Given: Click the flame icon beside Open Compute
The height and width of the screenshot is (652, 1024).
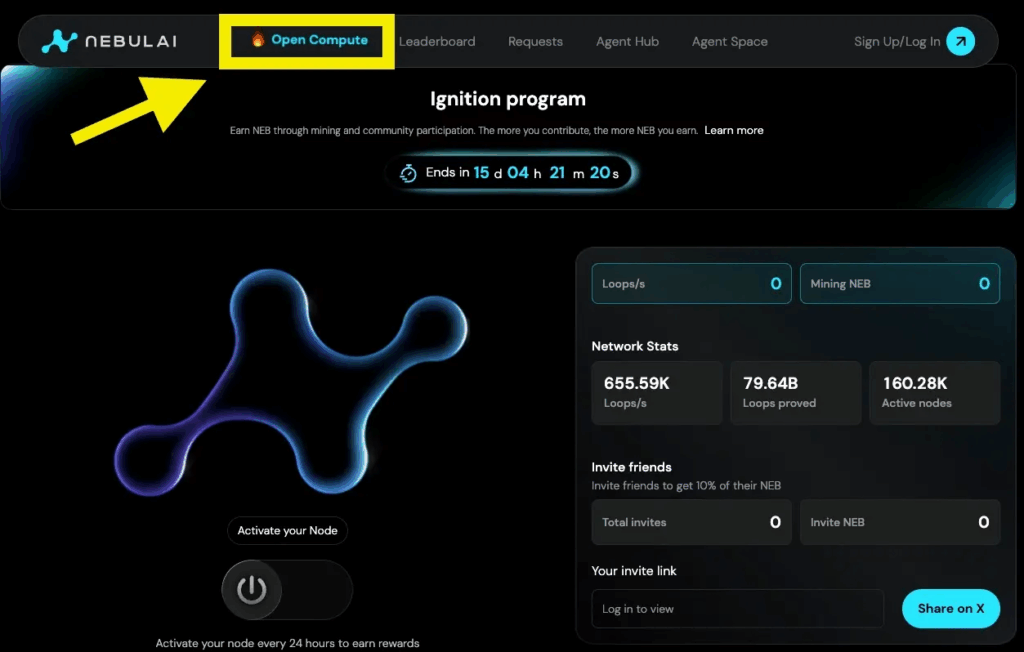Looking at the screenshot, I should pyautogui.click(x=258, y=40).
